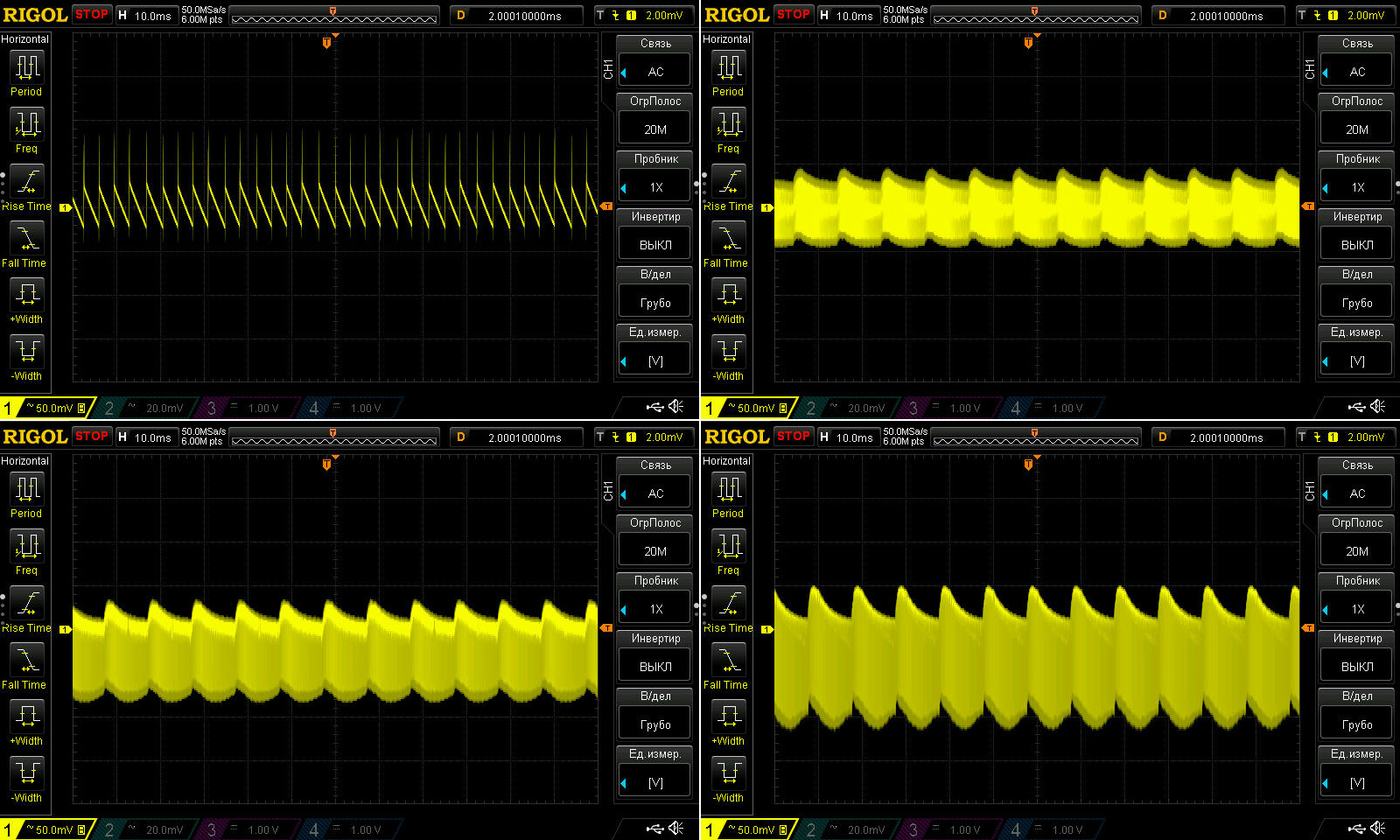Viewport: 1400px width, 840px height.
Task: Open Связь AC coupling selector, top-left scope
Action: [655, 71]
